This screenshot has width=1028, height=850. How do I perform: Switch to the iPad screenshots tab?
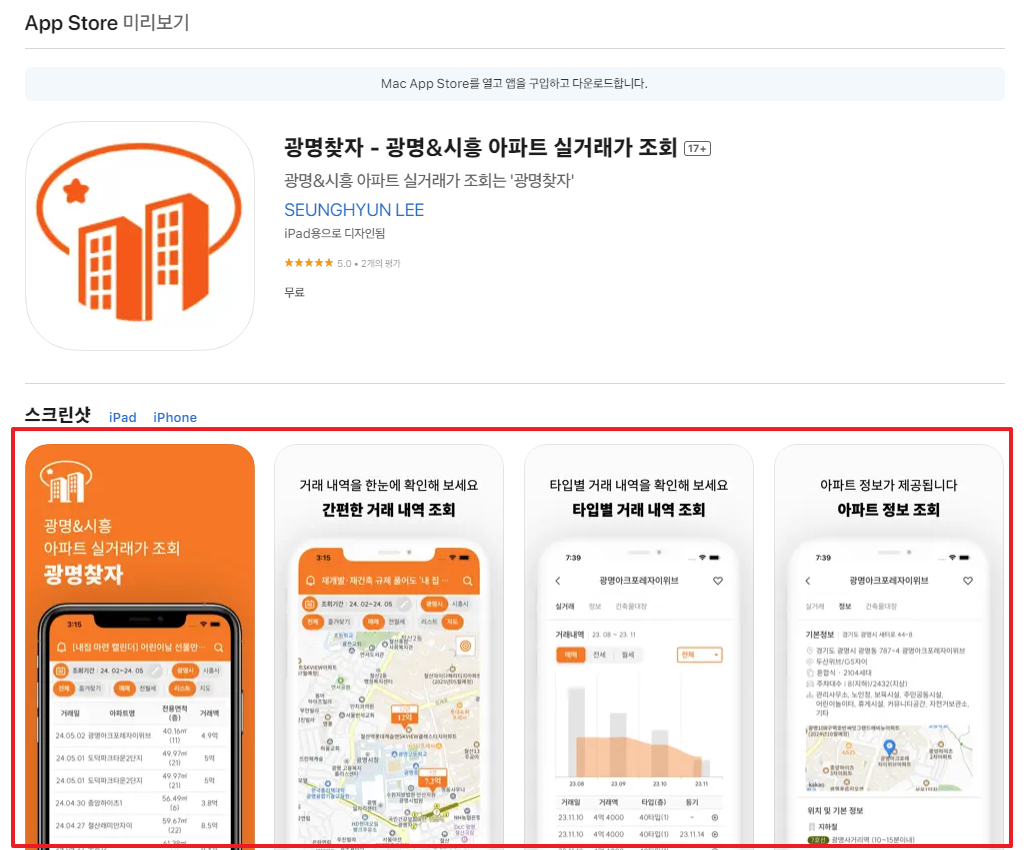(x=123, y=417)
